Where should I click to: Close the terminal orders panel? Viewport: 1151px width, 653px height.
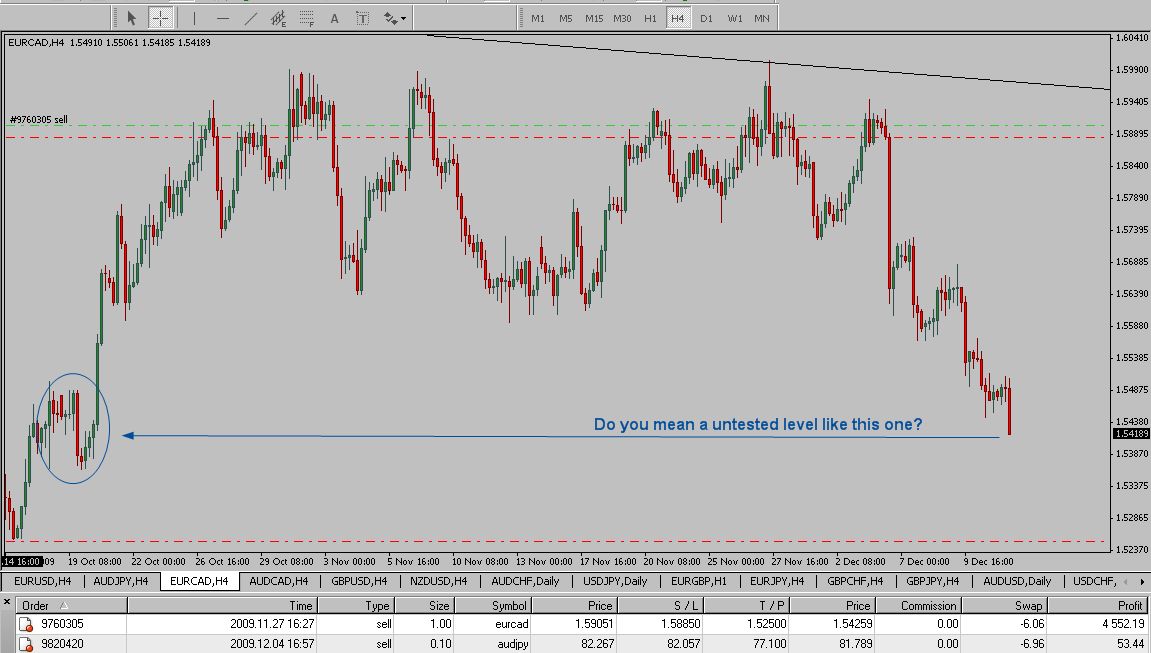coord(7,604)
